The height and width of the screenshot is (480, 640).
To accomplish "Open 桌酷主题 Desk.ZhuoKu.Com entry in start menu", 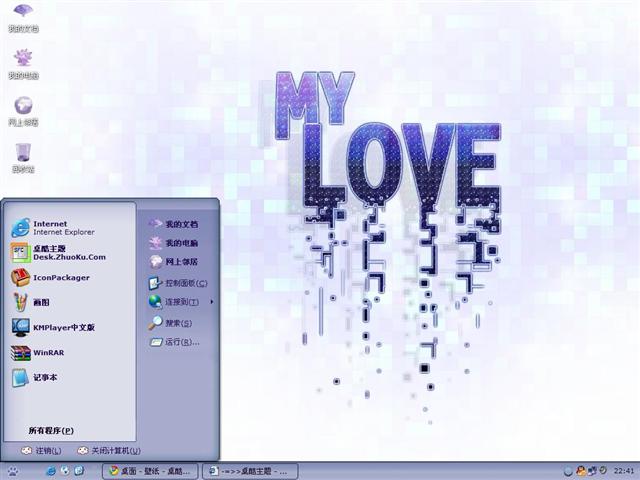I will pos(58,253).
